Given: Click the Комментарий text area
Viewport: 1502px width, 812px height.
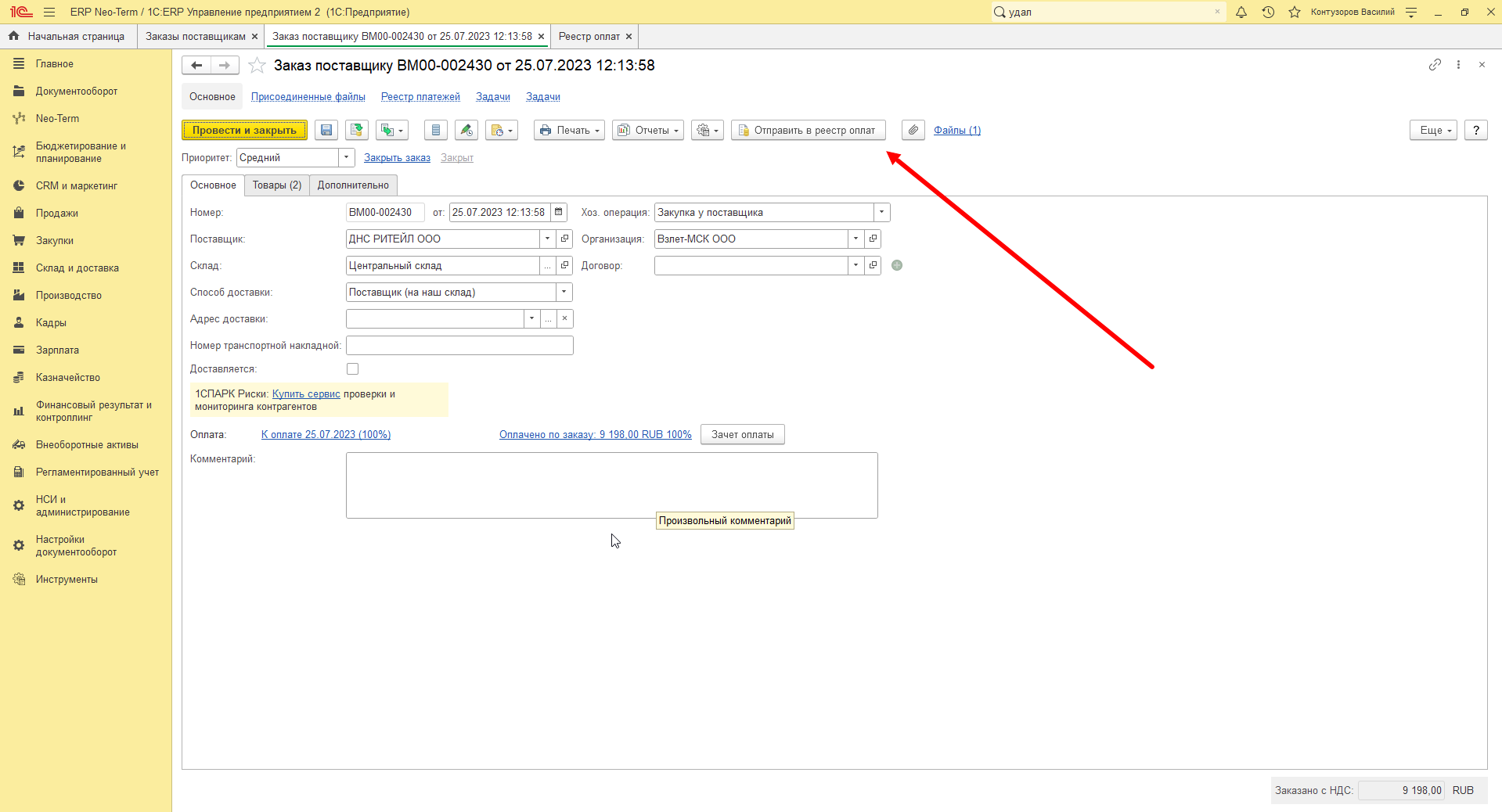Looking at the screenshot, I should coord(612,485).
